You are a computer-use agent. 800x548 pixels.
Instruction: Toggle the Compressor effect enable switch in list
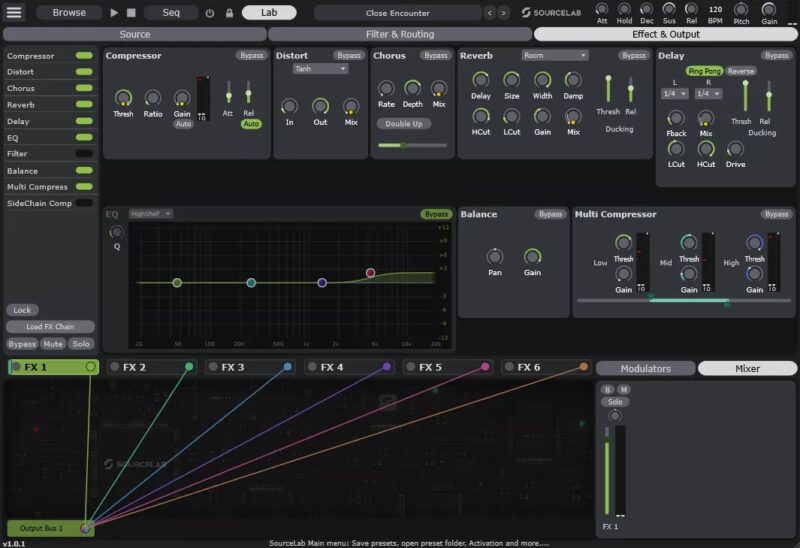pos(84,56)
